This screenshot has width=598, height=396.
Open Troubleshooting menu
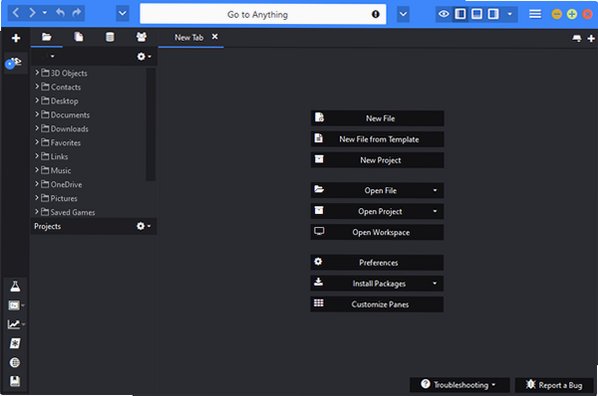click(460, 385)
